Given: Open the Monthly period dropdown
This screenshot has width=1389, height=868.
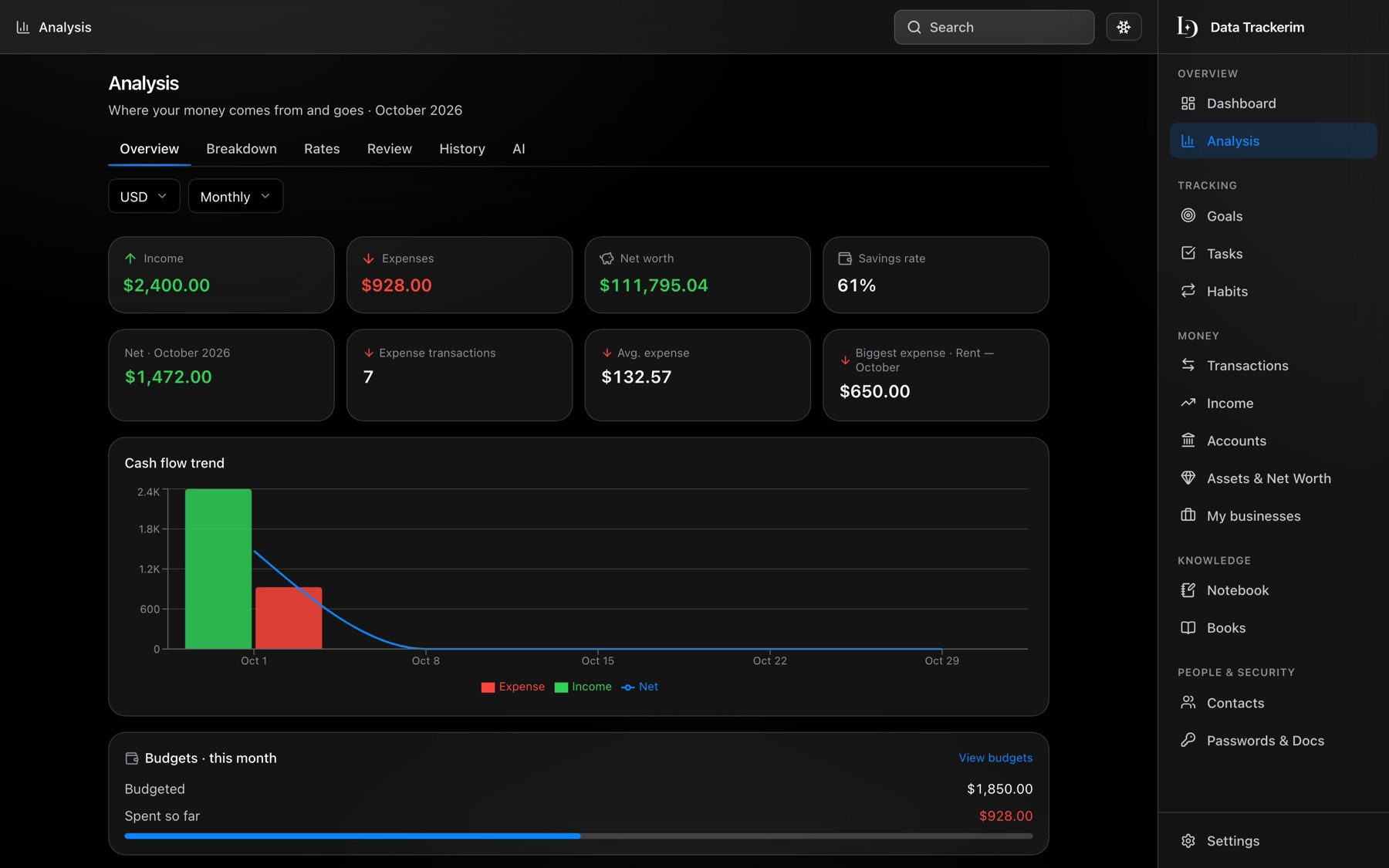Looking at the screenshot, I should 235,196.
